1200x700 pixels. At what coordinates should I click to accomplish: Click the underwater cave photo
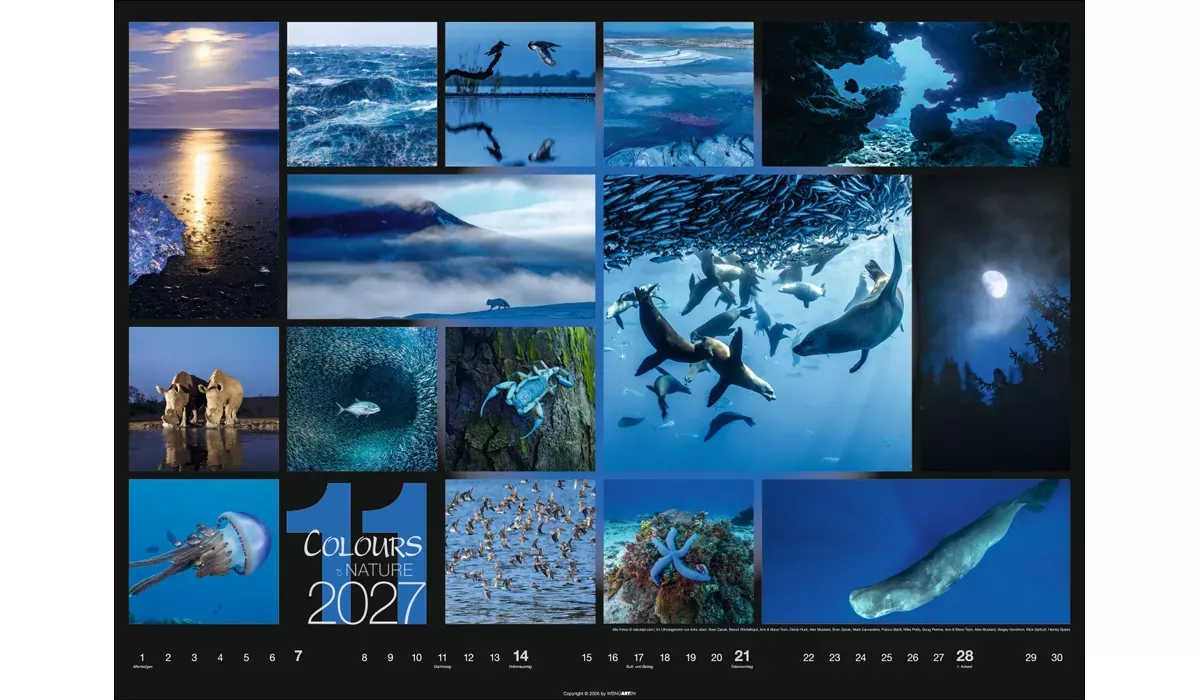click(x=915, y=94)
